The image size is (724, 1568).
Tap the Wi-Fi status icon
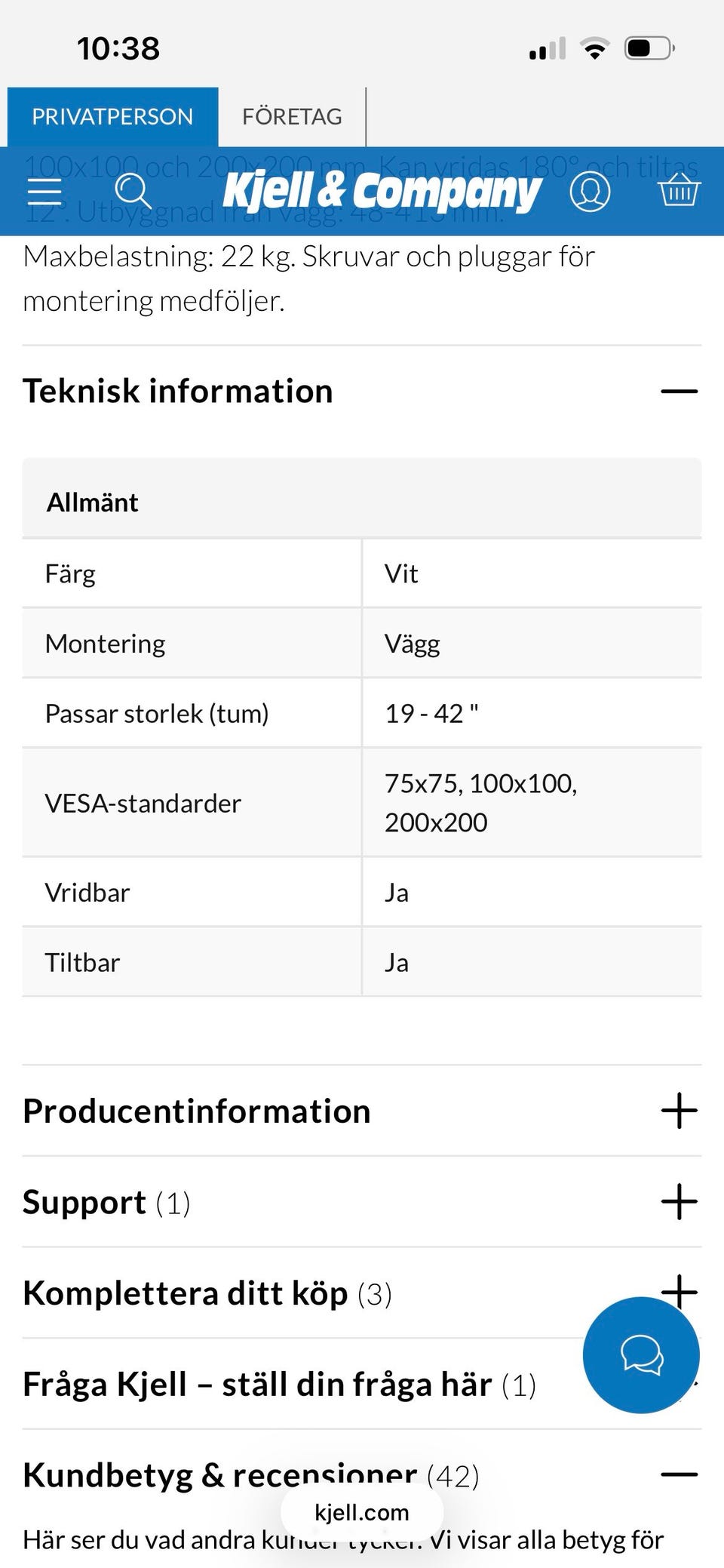[x=595, y=49]
